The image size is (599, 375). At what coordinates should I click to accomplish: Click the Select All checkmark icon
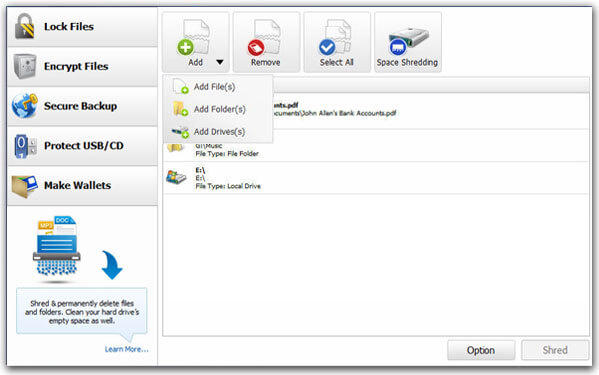[335, 37]
